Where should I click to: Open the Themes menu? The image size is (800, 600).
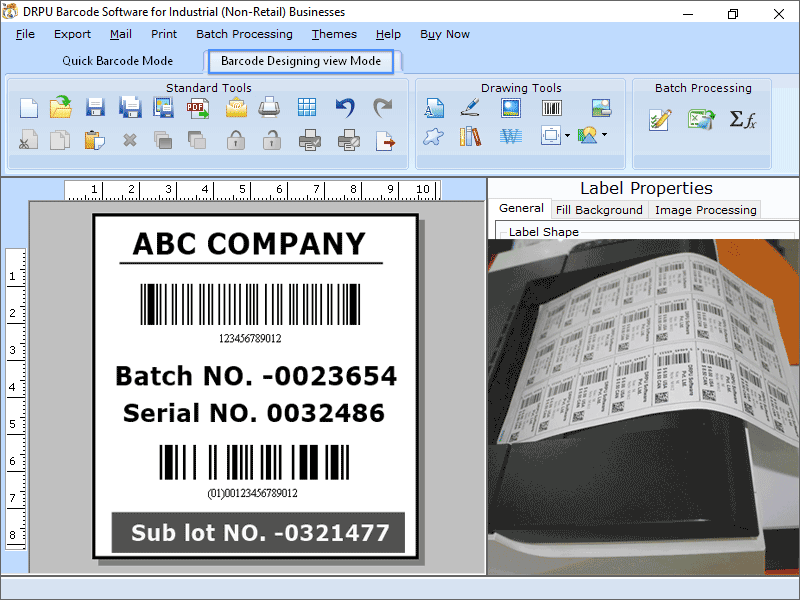click(334, 34)
